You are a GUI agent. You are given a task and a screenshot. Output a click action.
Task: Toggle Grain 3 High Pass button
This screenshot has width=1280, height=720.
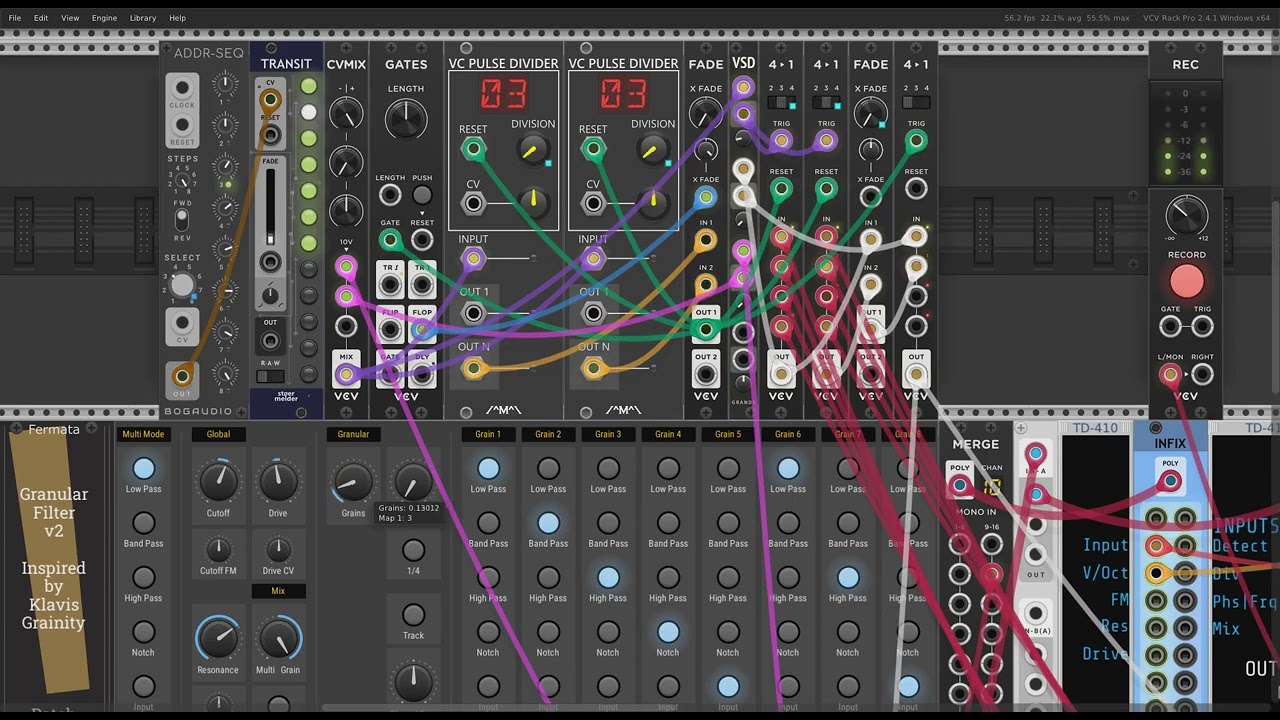point(608,577)
